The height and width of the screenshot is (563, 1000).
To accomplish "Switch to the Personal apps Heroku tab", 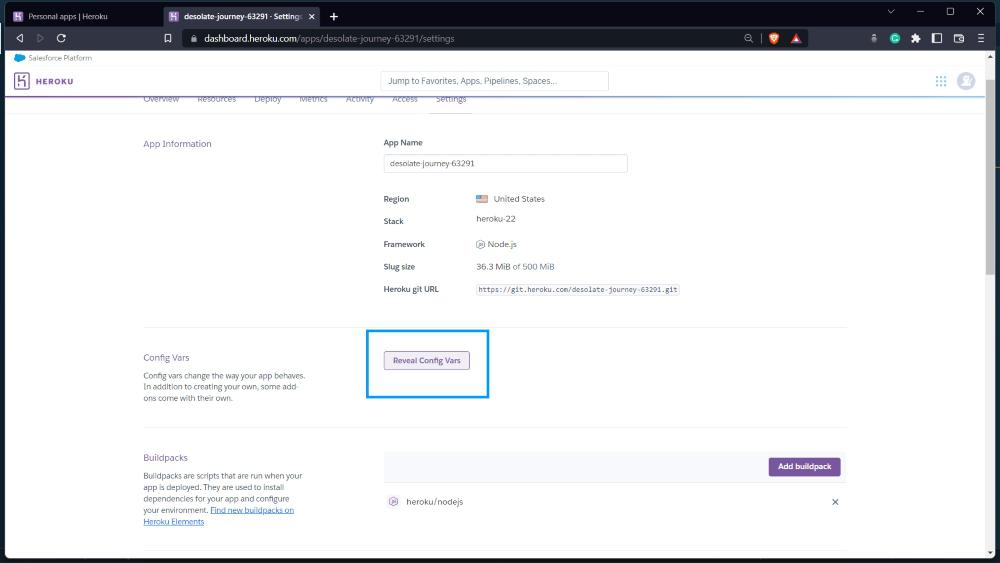I will click(83, 17).
